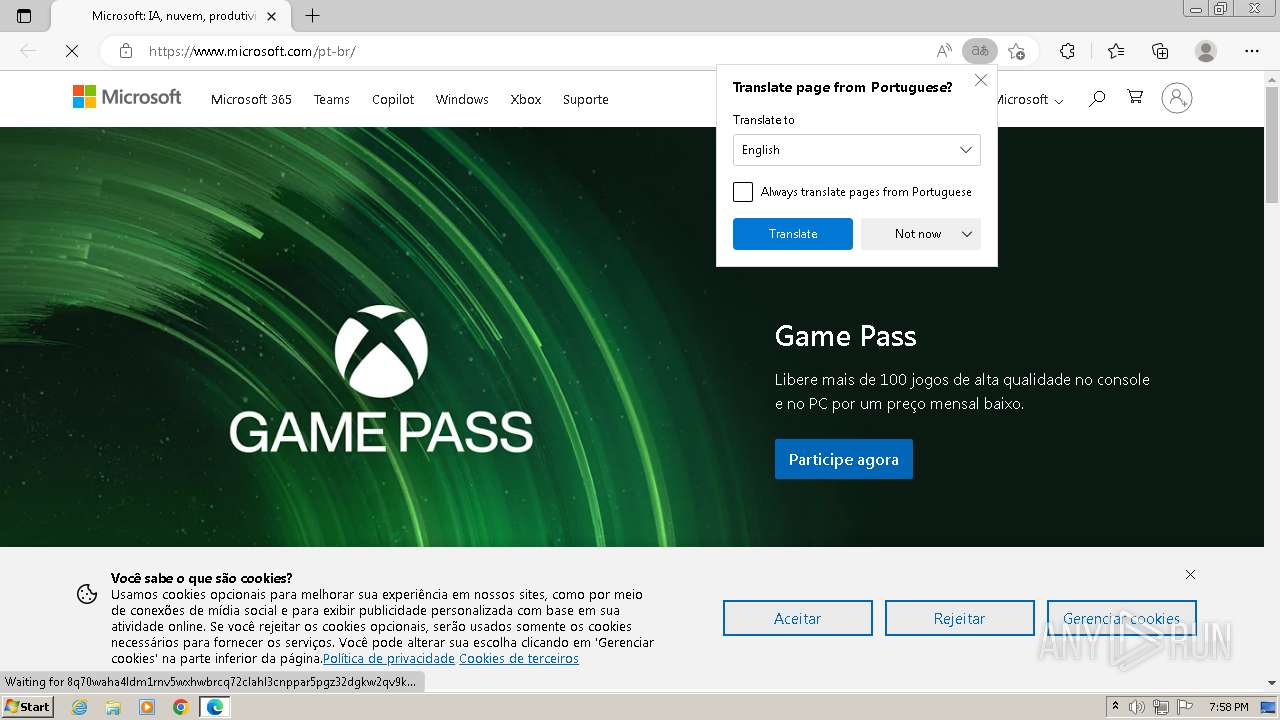This screenshot has height=720, width=1280.
Task: Search the site with magnifier icon
Action: coord(1097,98)
